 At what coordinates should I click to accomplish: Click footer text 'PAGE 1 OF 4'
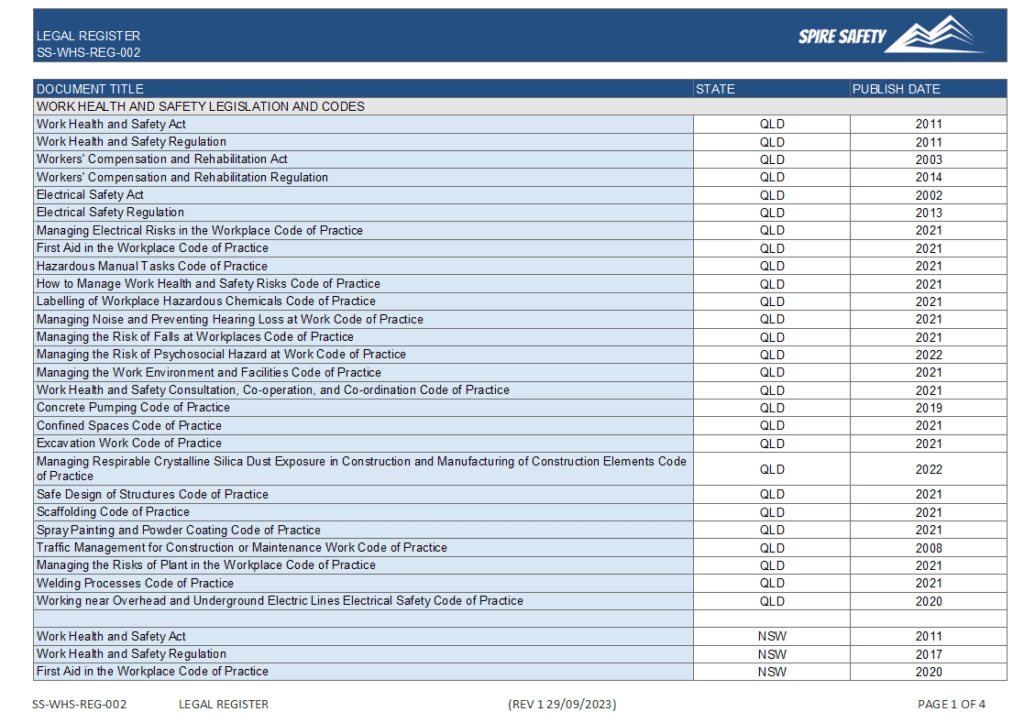click(952, 704)
